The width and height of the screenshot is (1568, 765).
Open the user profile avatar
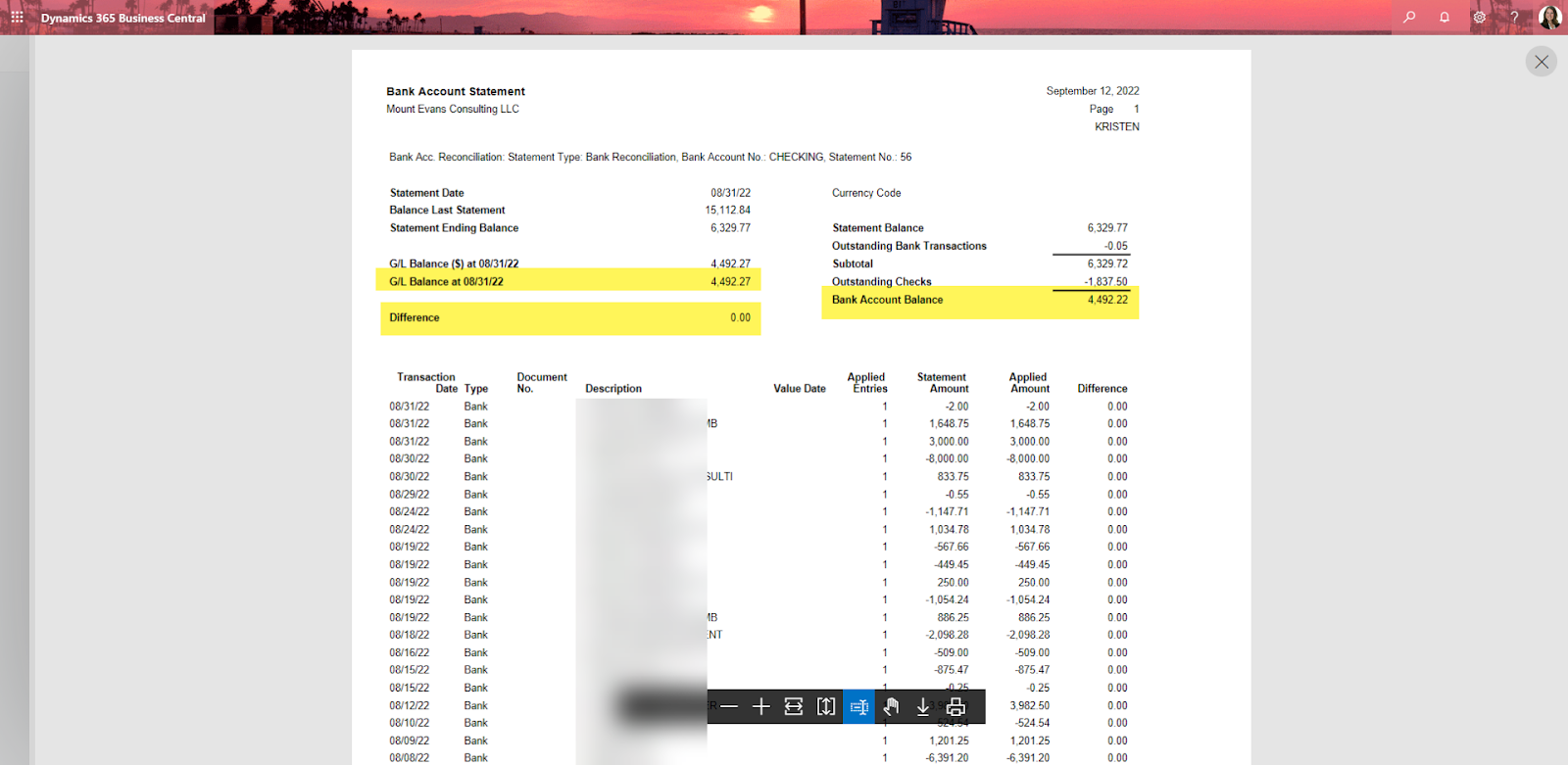pyautogui.click(x=1549, y=17)
